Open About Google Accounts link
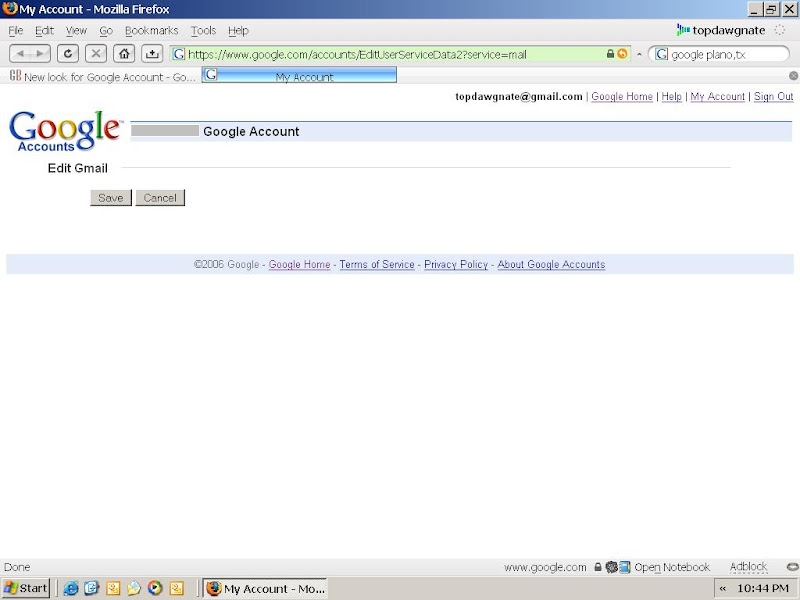 point(551,264)
